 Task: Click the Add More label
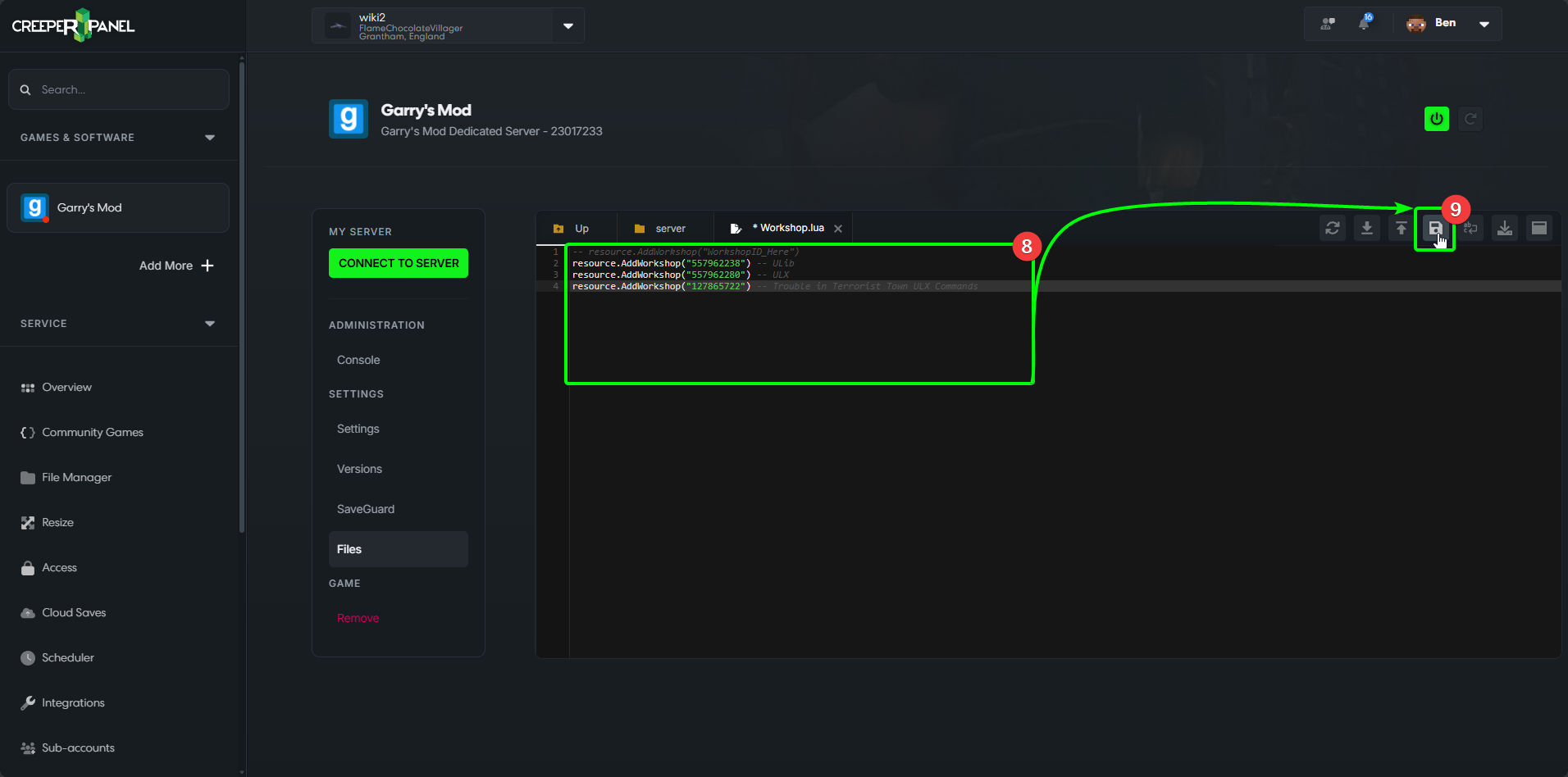point(166,266)
